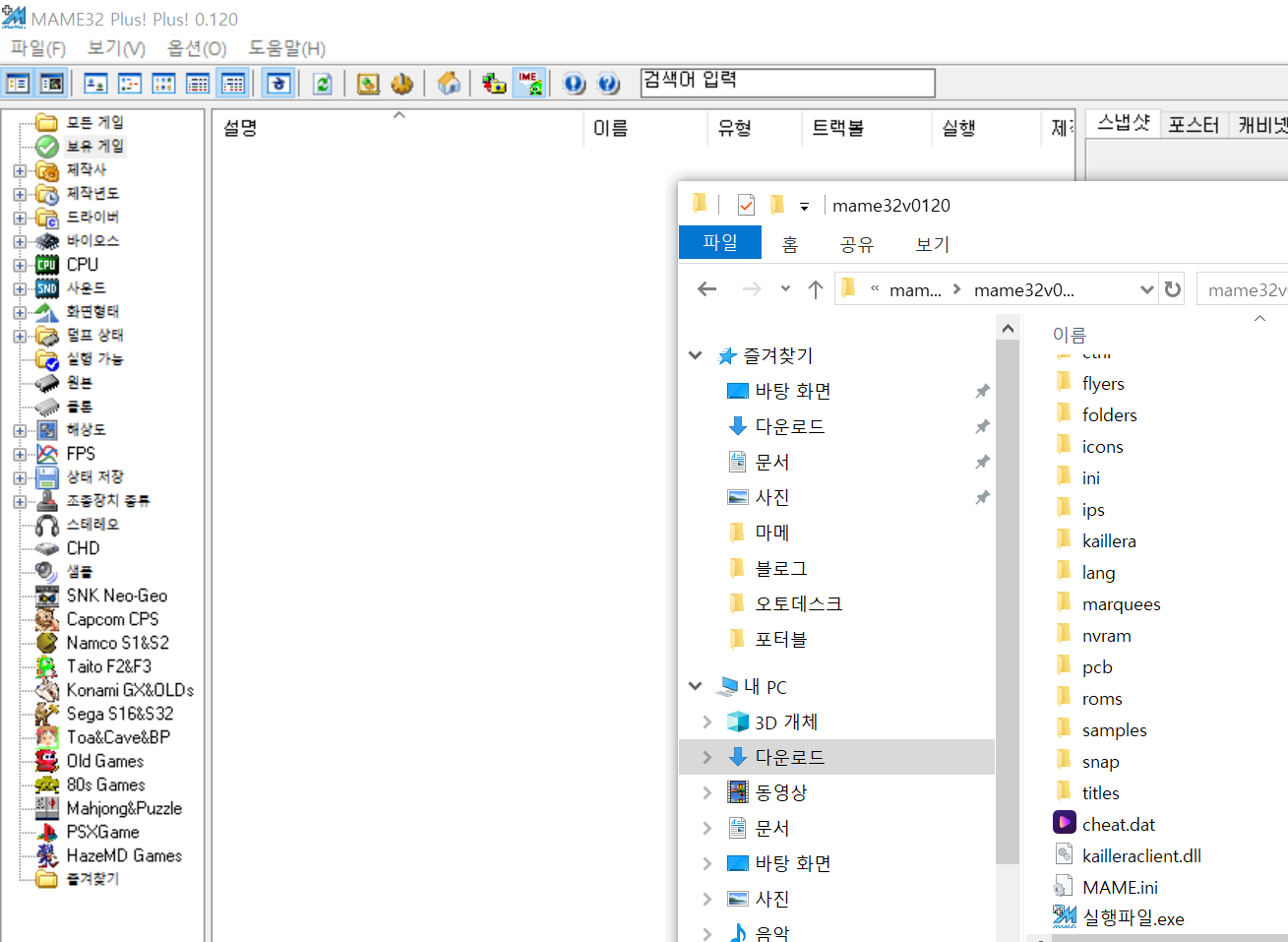Click the Explorer up-folder arrow
The width and height of the screenshot is (1288, 942).
click(815, 288)
